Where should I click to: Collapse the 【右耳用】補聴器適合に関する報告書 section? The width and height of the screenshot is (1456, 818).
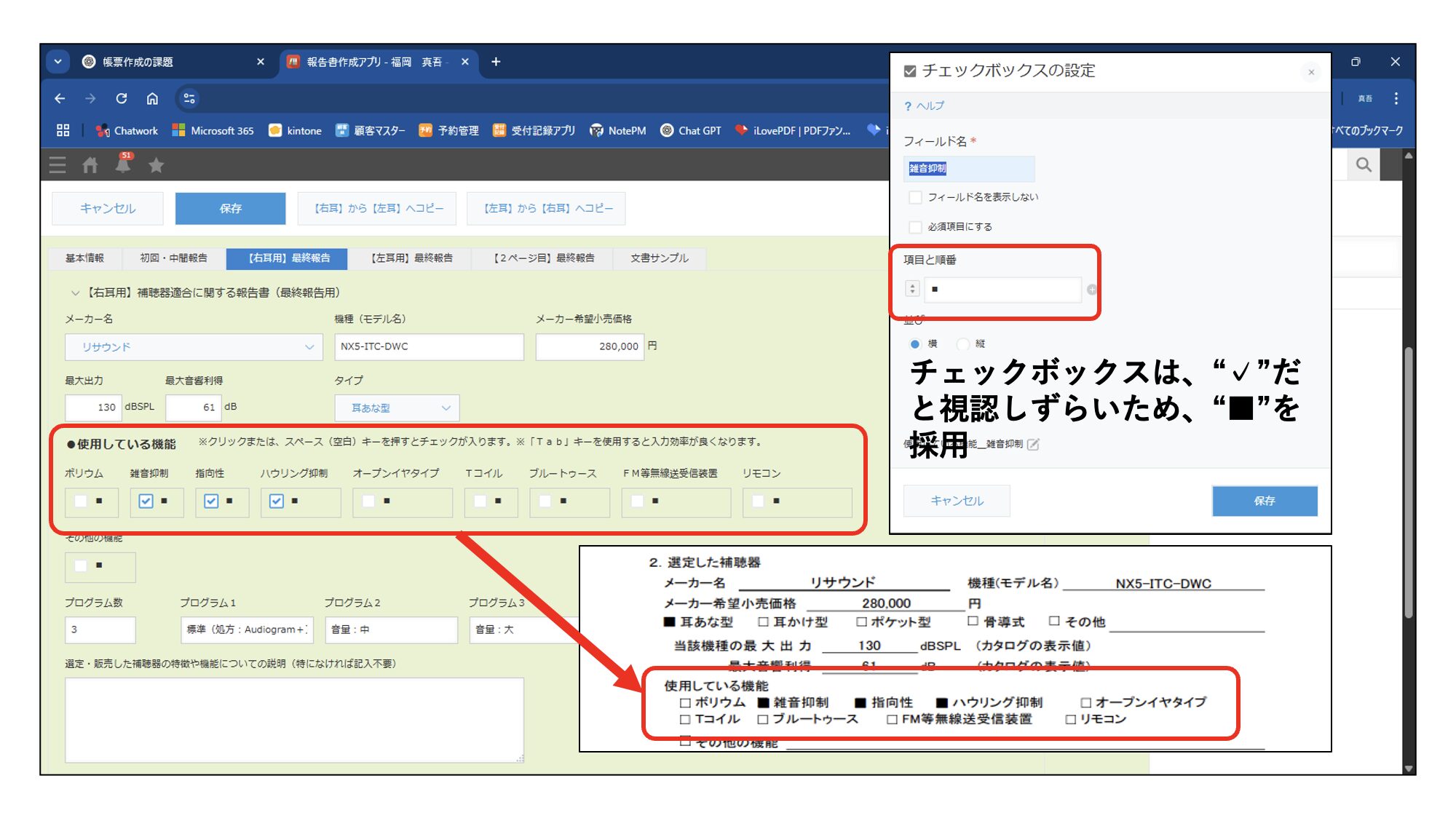pyautogui.click(x=74, y=293)
